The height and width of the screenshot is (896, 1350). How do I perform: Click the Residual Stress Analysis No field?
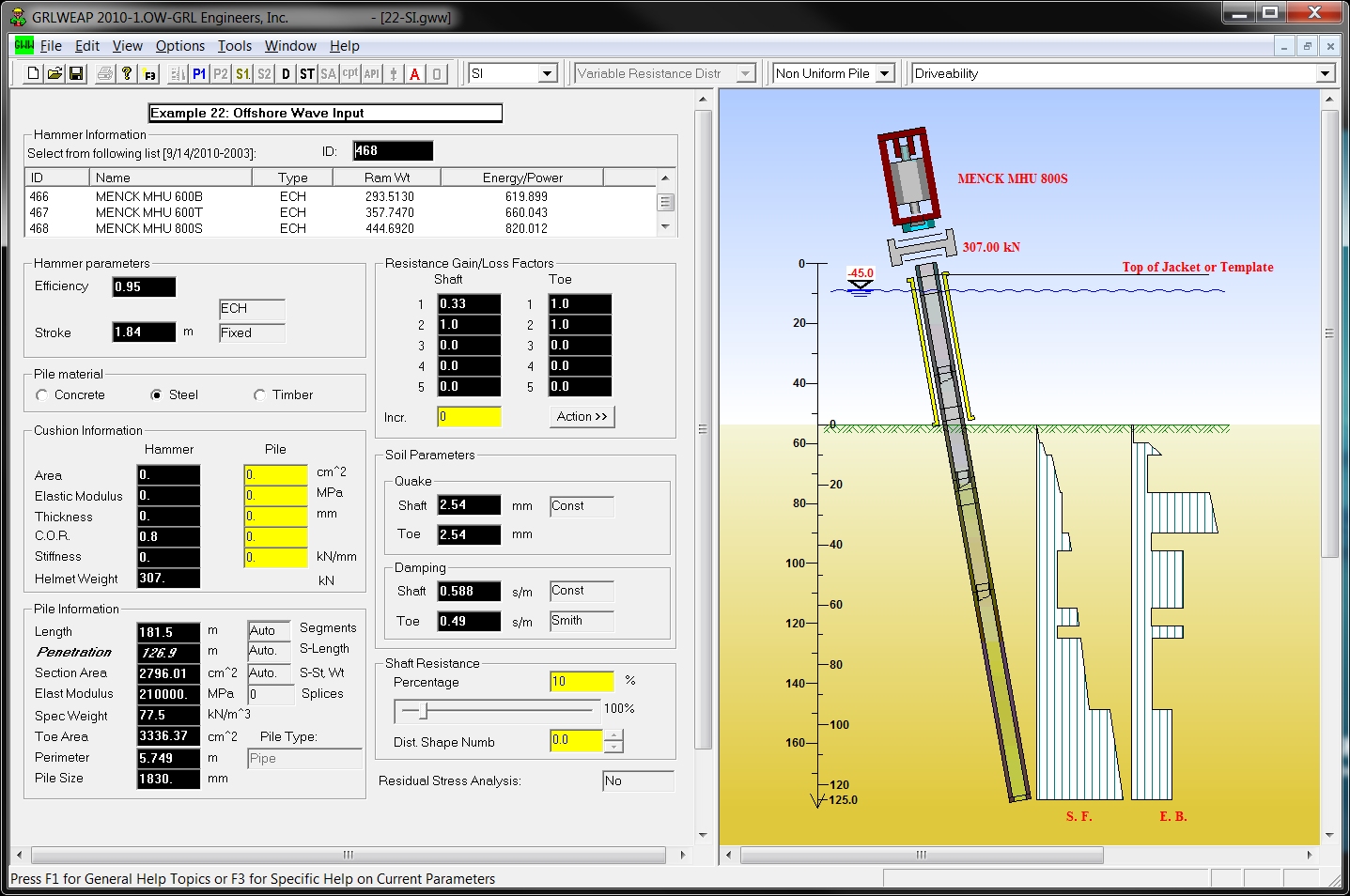(638, 780)
